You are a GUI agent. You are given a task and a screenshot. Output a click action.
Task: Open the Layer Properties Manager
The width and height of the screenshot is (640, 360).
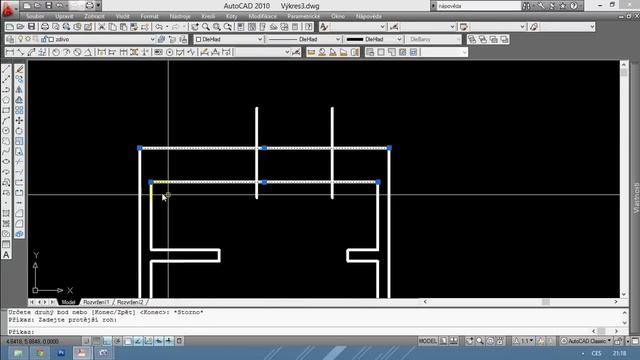click(x=10, y=39)
